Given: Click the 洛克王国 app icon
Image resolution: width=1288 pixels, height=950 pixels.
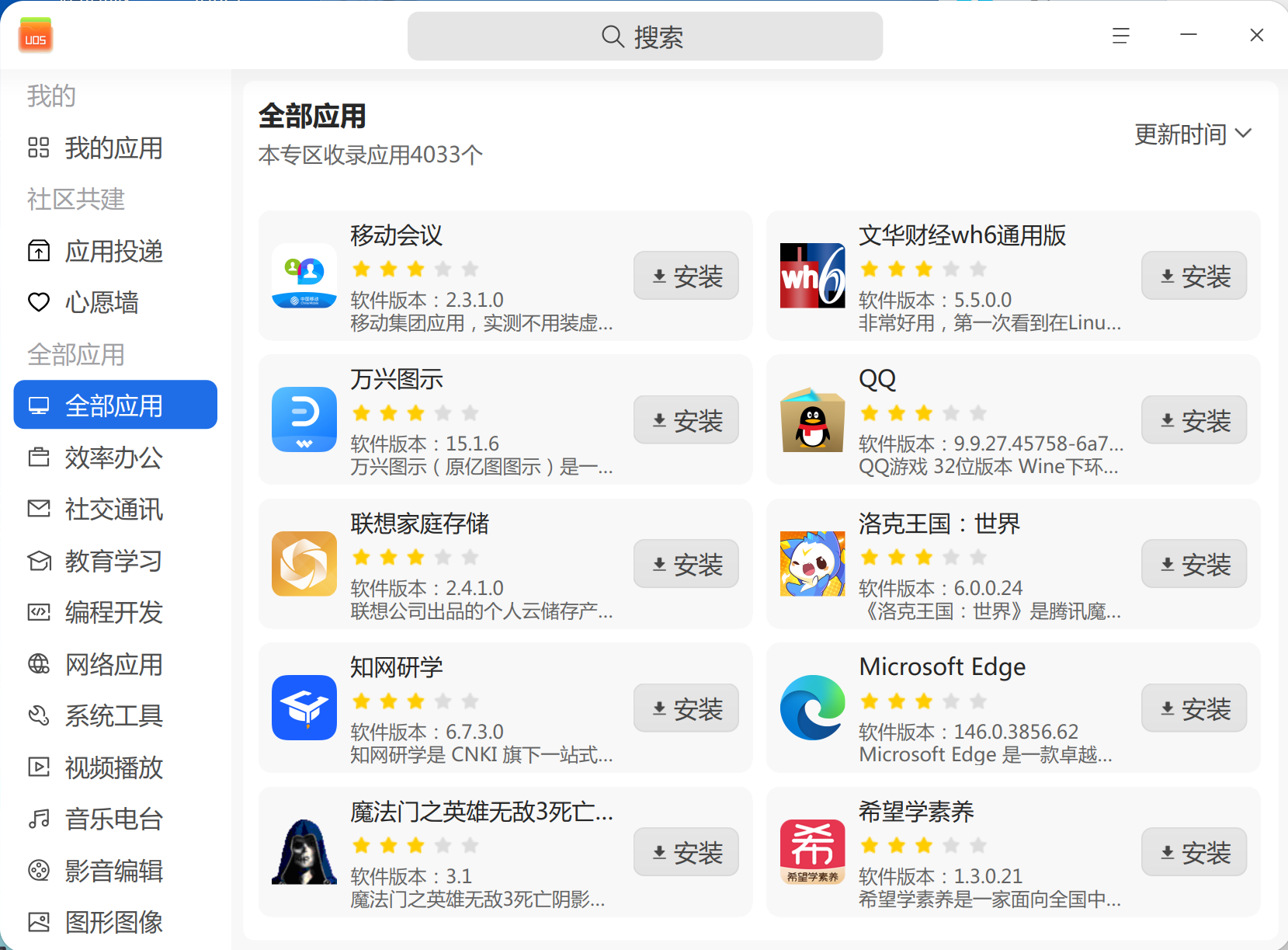Looking at the screenshot, I should click(x=812, y=564).
